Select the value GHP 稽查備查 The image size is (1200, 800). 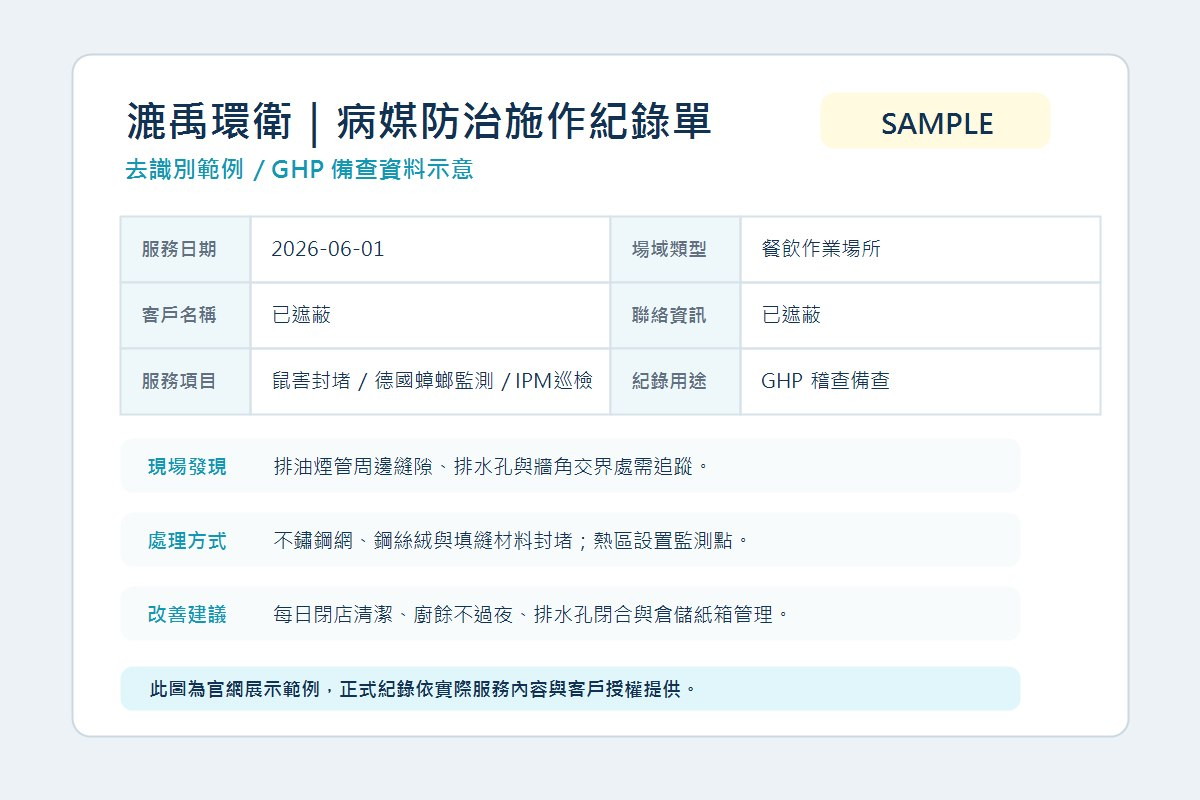click(x=825, y=381)
